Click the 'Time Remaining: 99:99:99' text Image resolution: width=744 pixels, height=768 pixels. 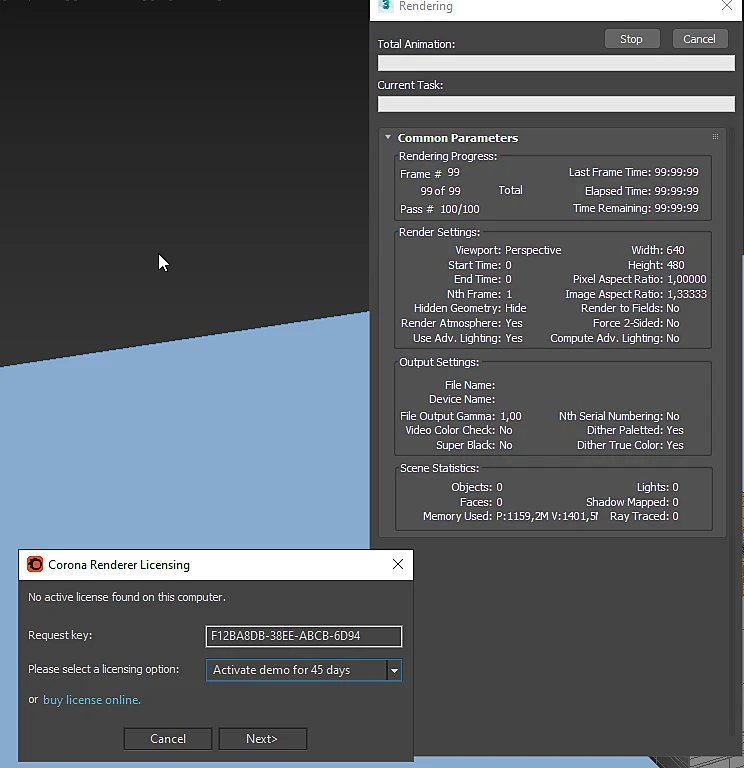pyautogui.click(x=636, y=208)
